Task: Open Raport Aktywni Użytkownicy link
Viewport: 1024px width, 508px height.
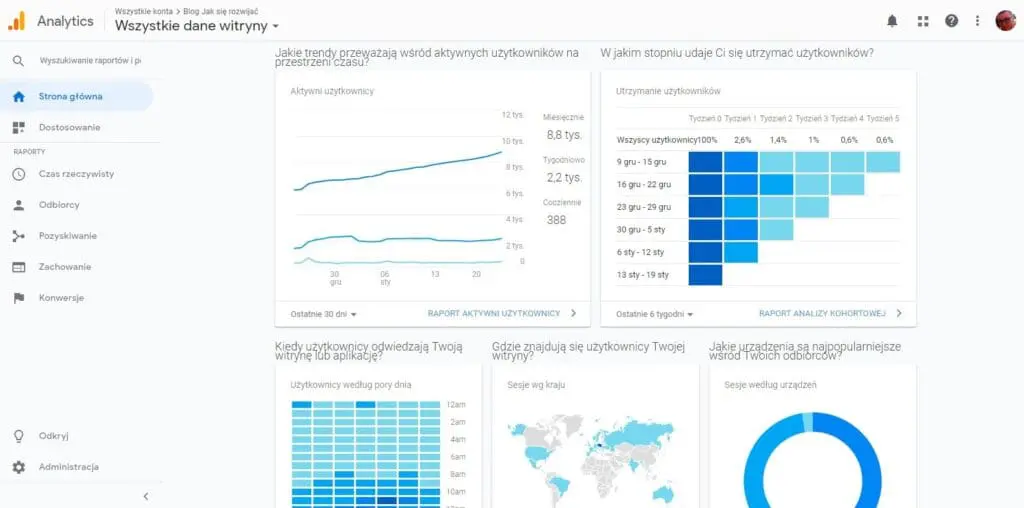Action: 494,313
